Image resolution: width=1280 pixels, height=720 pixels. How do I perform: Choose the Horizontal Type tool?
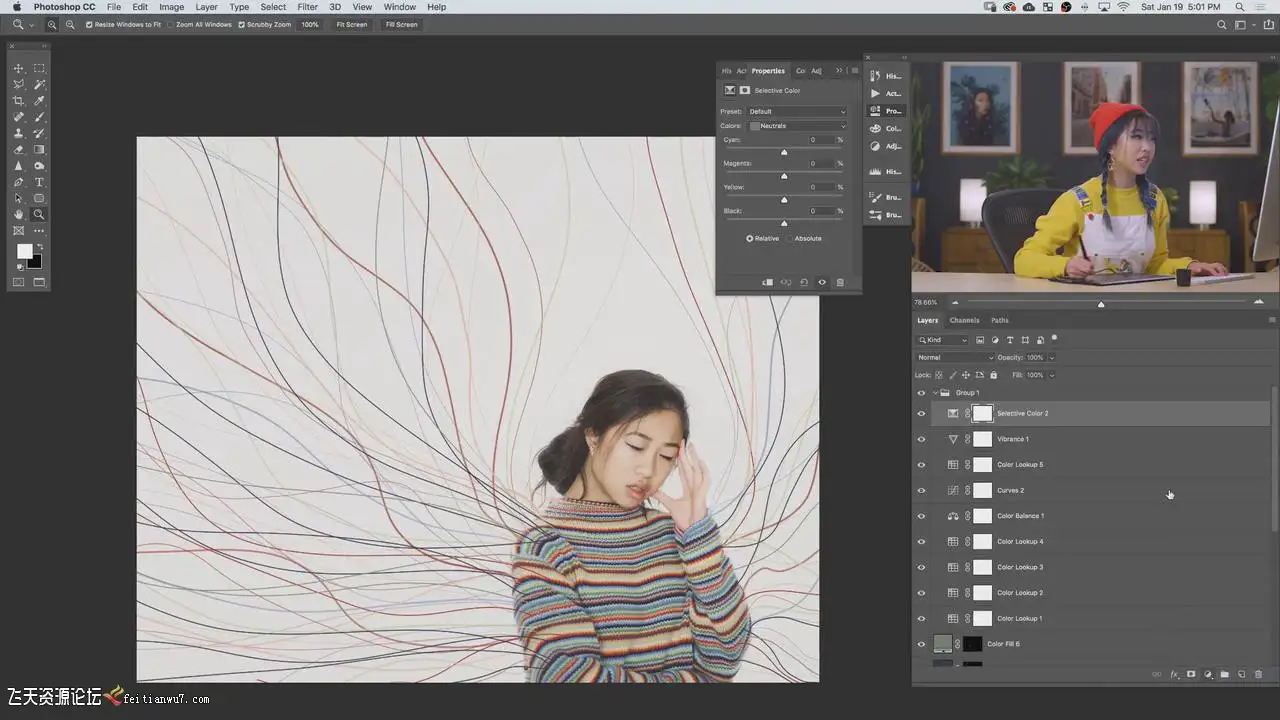click(39, 182)
